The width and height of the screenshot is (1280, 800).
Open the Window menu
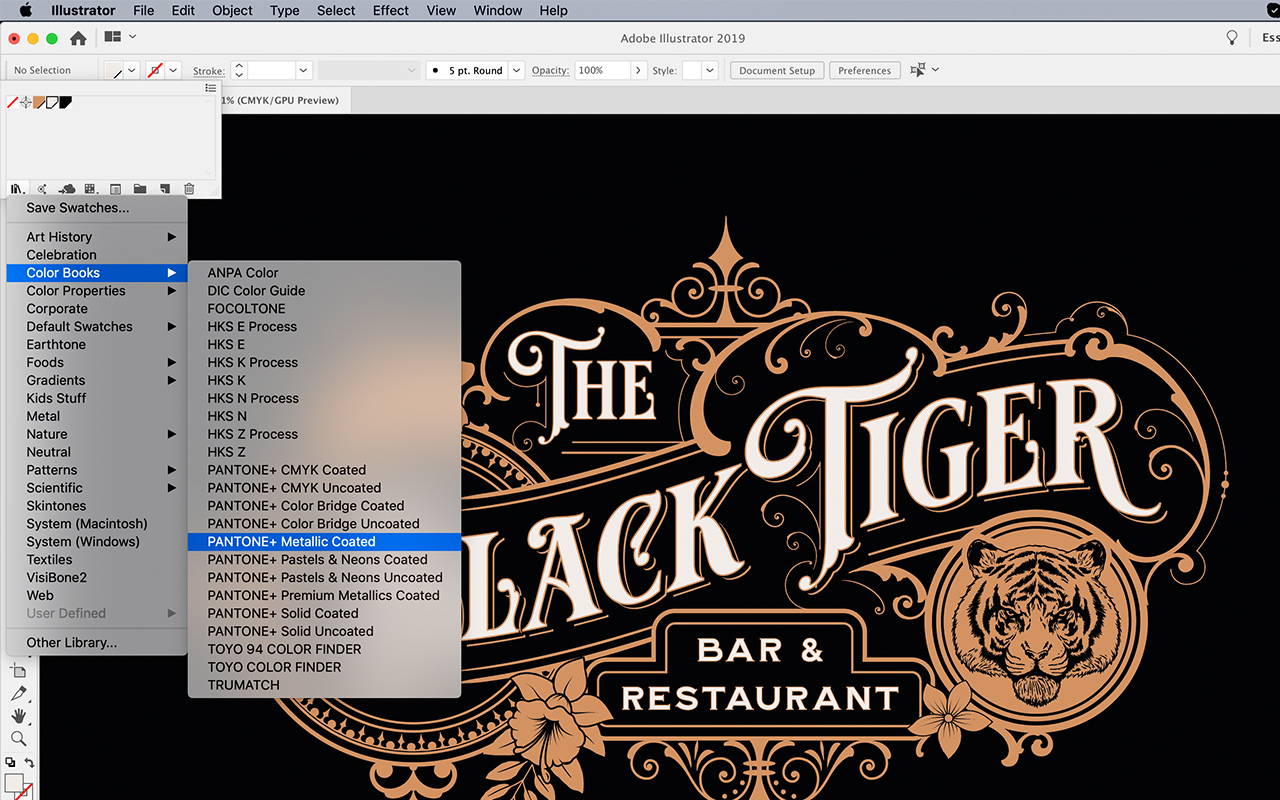[x=498, y=11]
